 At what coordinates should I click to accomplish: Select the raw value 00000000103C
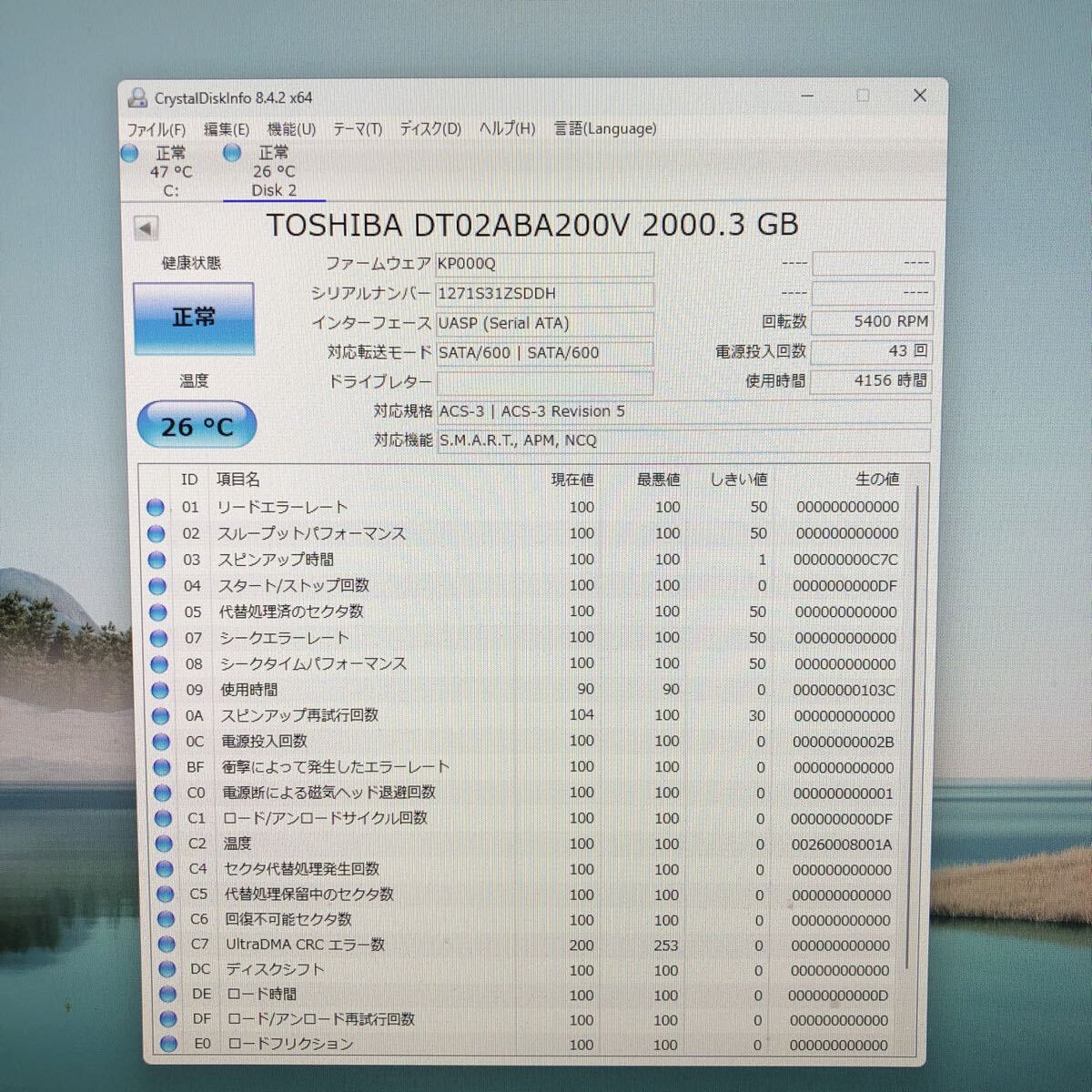[844, 691]
